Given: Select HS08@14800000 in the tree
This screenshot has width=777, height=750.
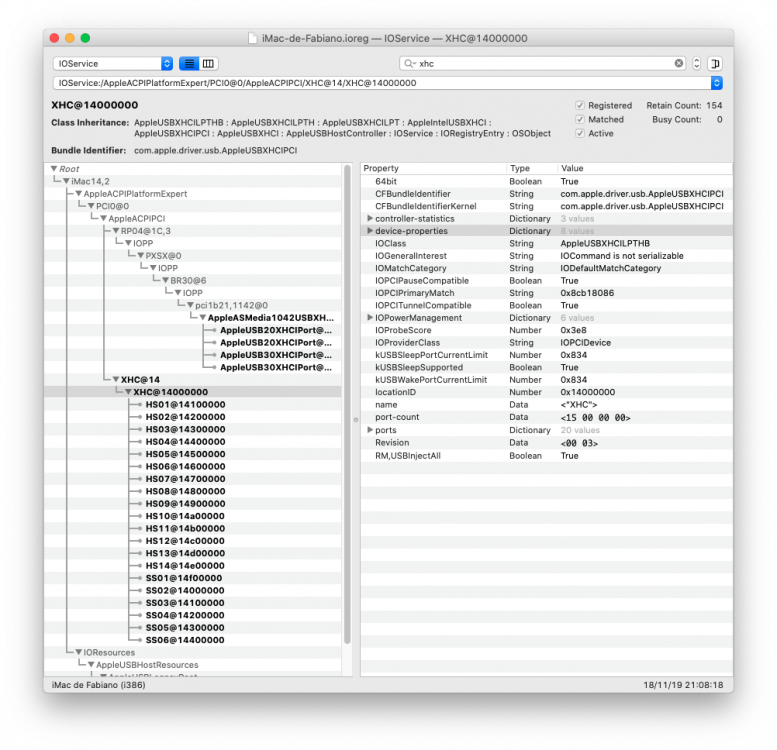Looking at the screenshot, I should [x=185, y=491].
